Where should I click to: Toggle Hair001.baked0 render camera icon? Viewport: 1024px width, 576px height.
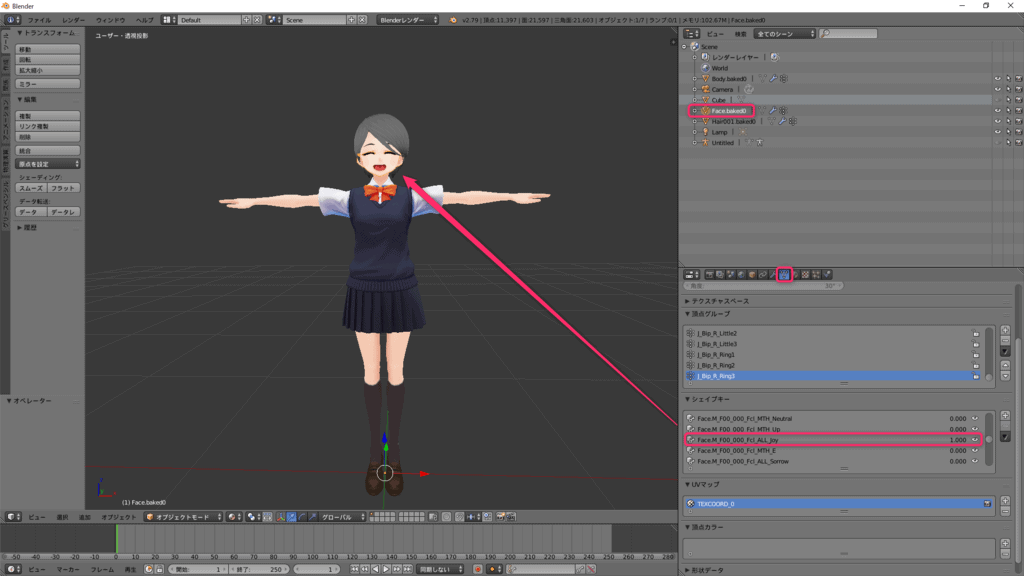click(x=1017, y=121)
